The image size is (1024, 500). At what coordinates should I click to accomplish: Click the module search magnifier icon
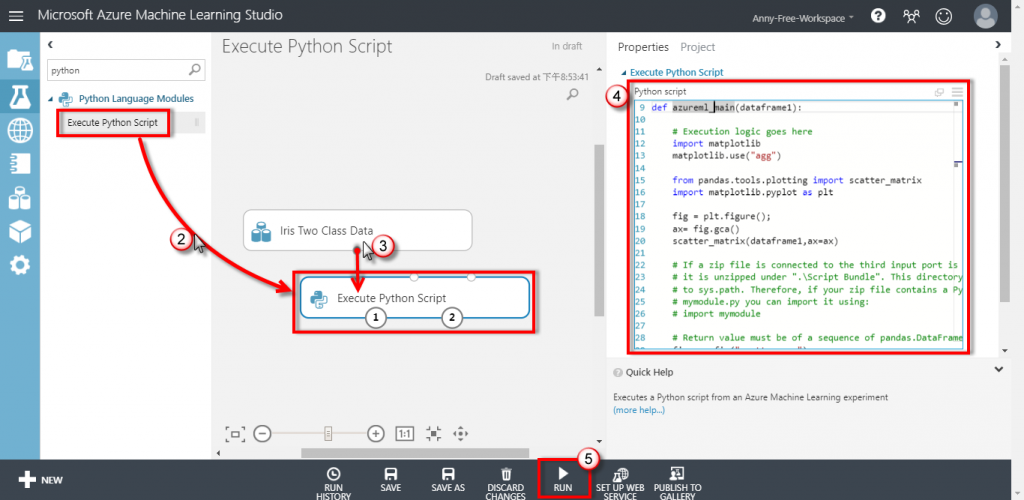click(195, 70)
